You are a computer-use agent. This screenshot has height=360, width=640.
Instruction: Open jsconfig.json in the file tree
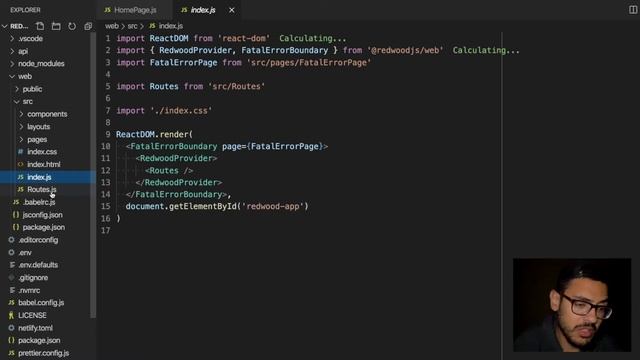tap(42, 215)
